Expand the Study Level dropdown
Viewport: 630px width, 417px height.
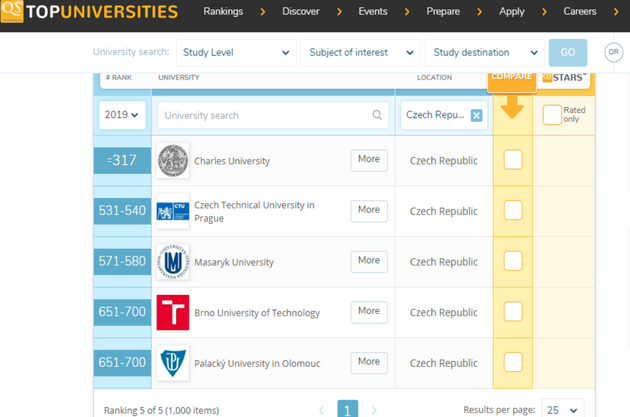[236, 52]
